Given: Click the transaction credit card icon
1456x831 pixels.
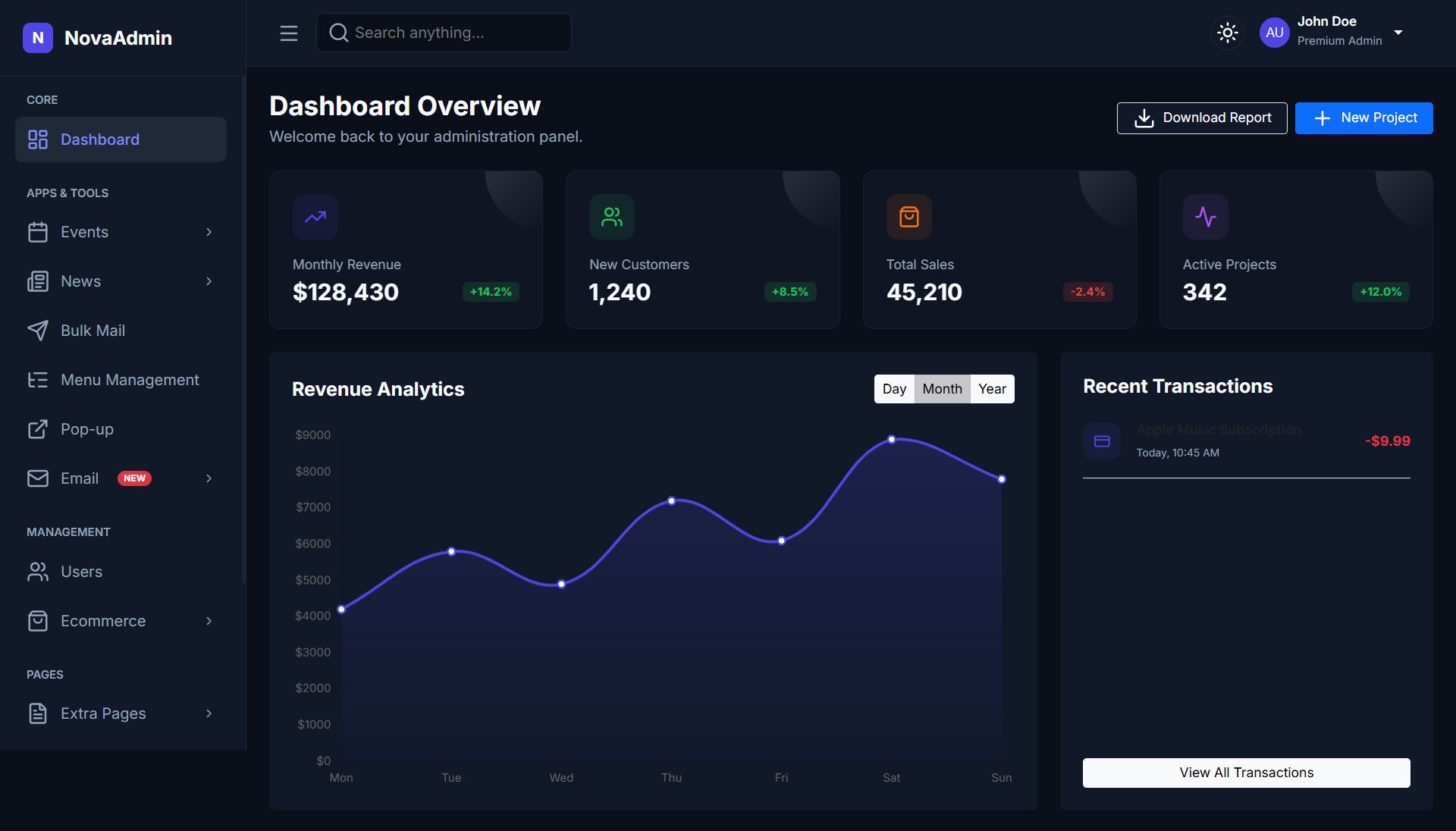Looking at the screenshot, I should coord(1102,441).
